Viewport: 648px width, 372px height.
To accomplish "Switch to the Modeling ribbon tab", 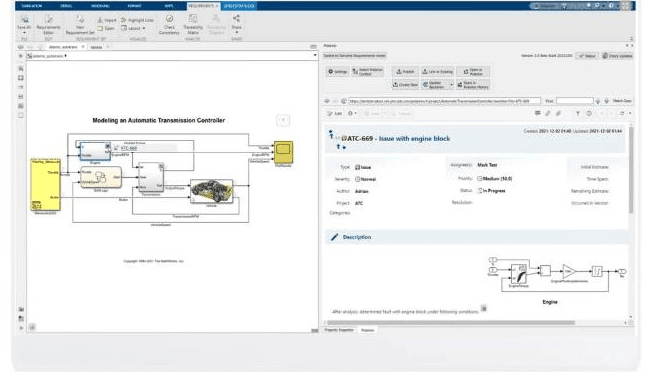I will tap(100, 6).
